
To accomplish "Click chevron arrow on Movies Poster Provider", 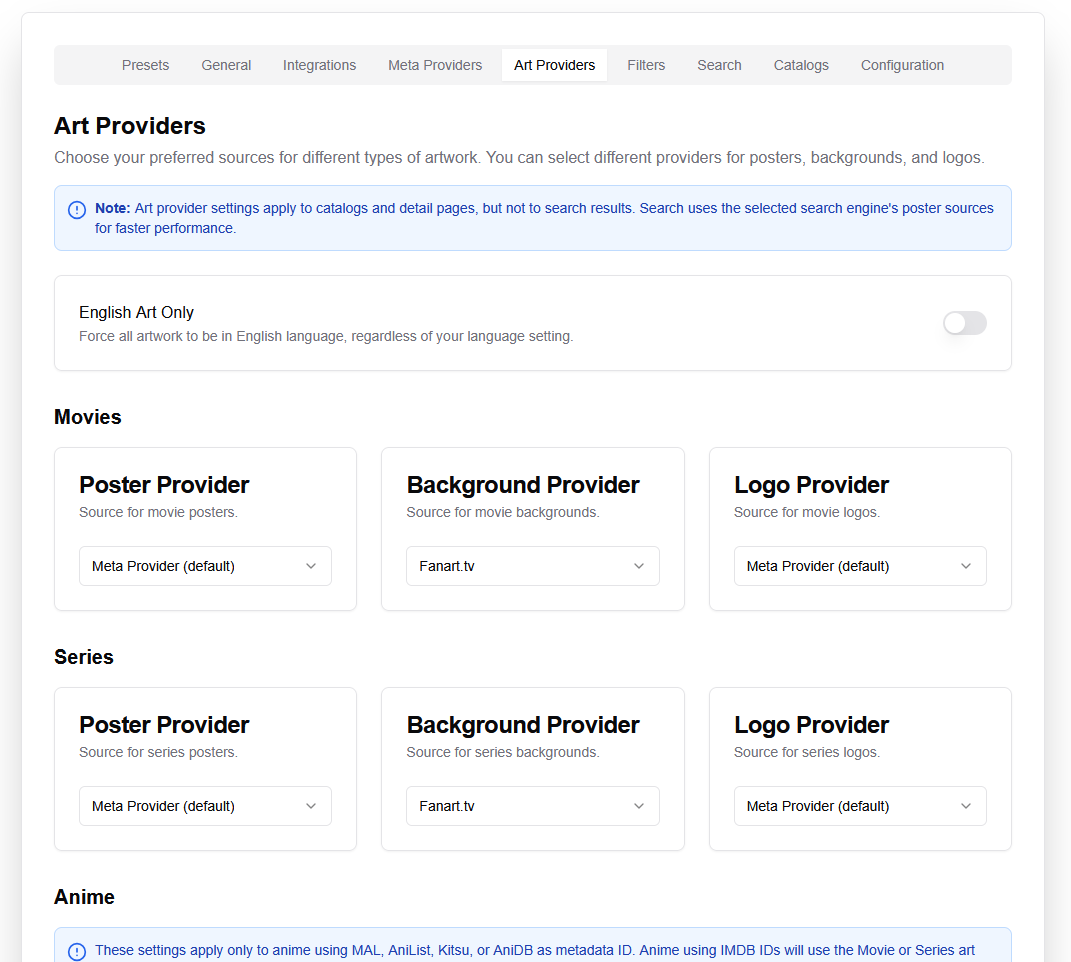I will click(311, 566).
